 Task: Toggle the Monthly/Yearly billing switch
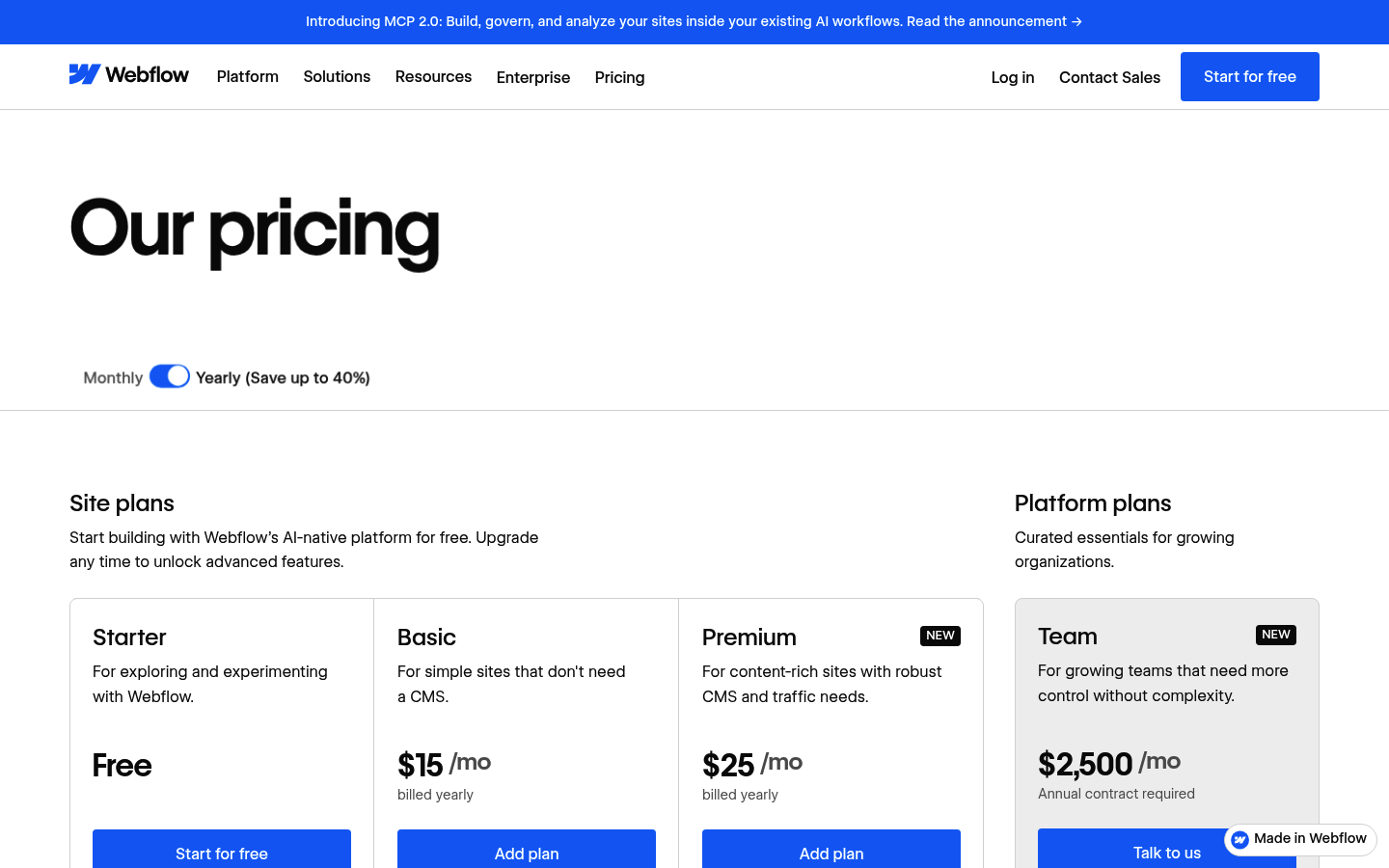coord(170,376)
